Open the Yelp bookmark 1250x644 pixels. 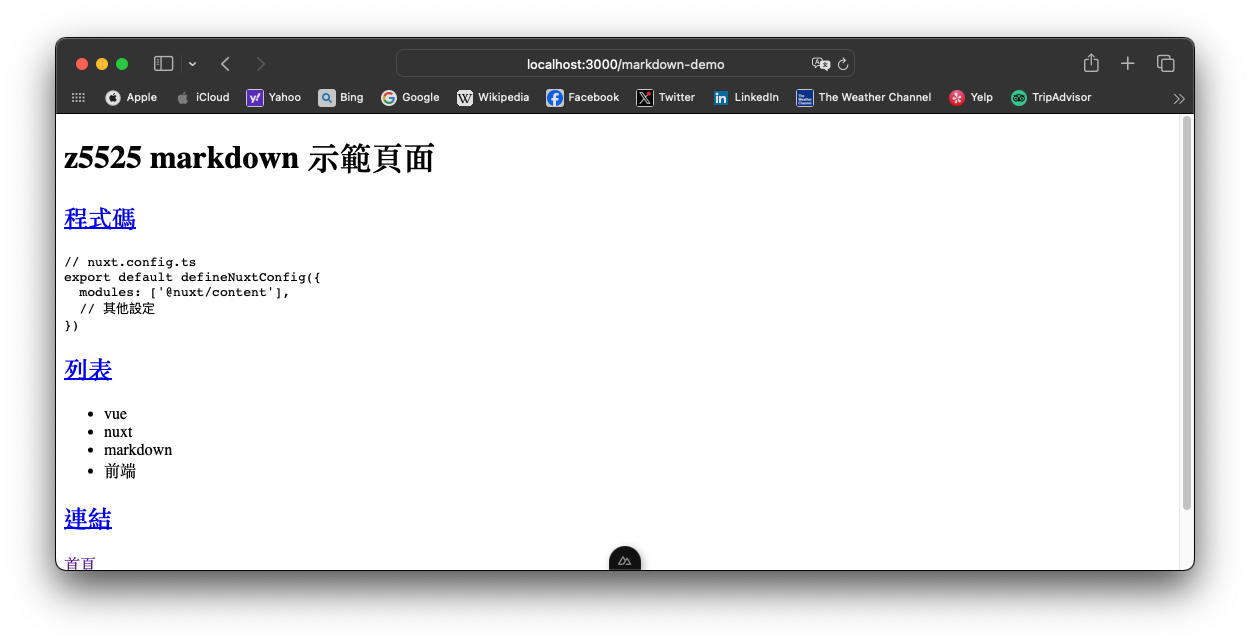(x=970, y=97)
